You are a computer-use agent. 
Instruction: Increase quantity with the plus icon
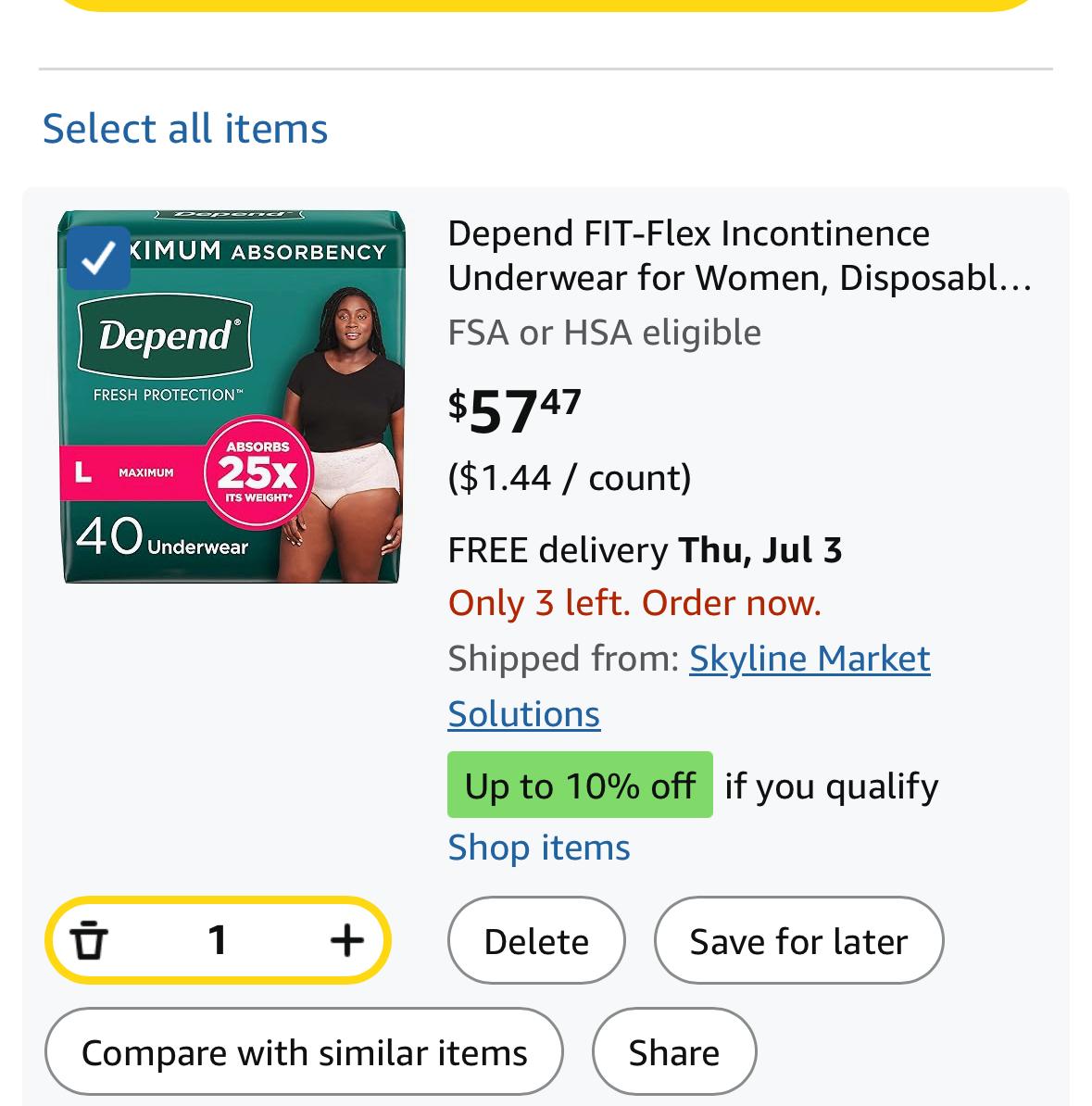tap(346, 940)
